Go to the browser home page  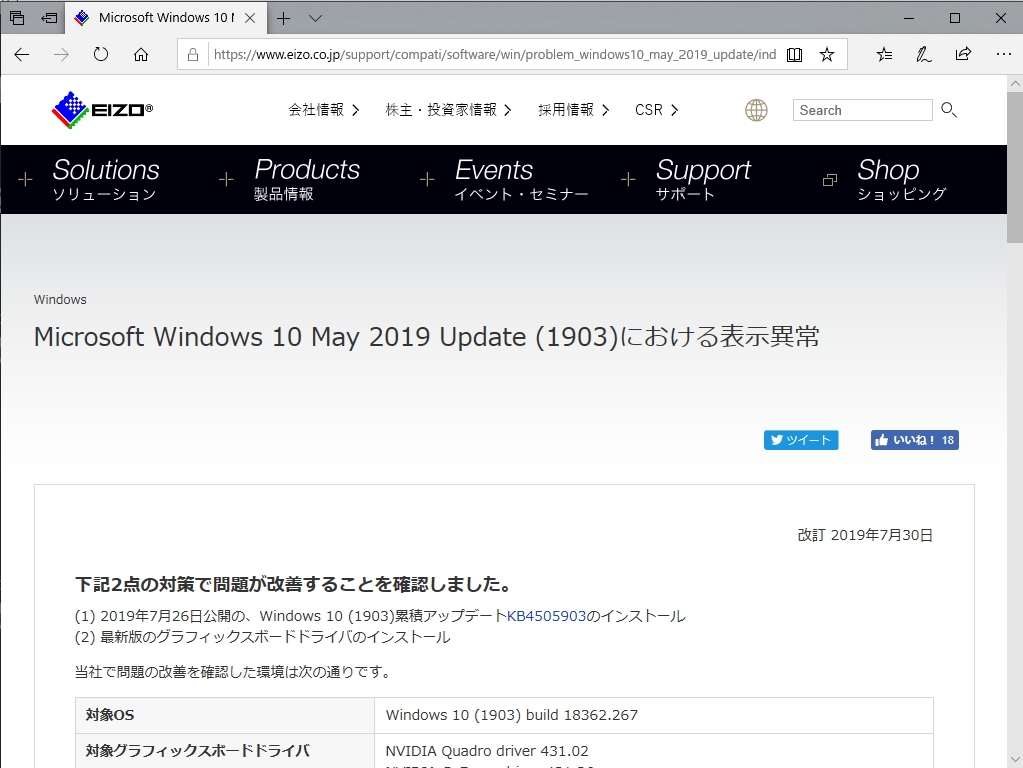click(141, 54)
